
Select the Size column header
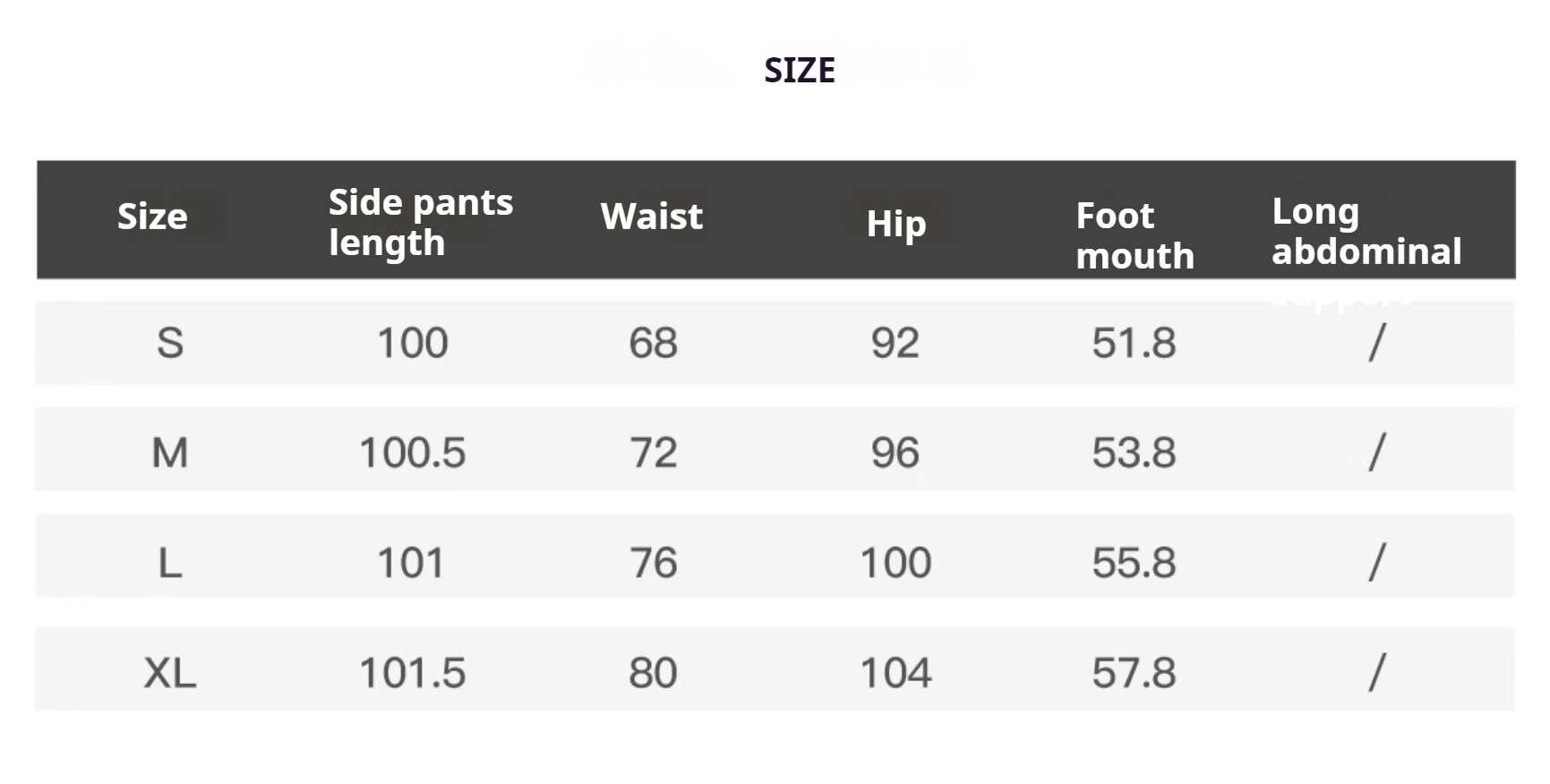(x=152, y=216)
